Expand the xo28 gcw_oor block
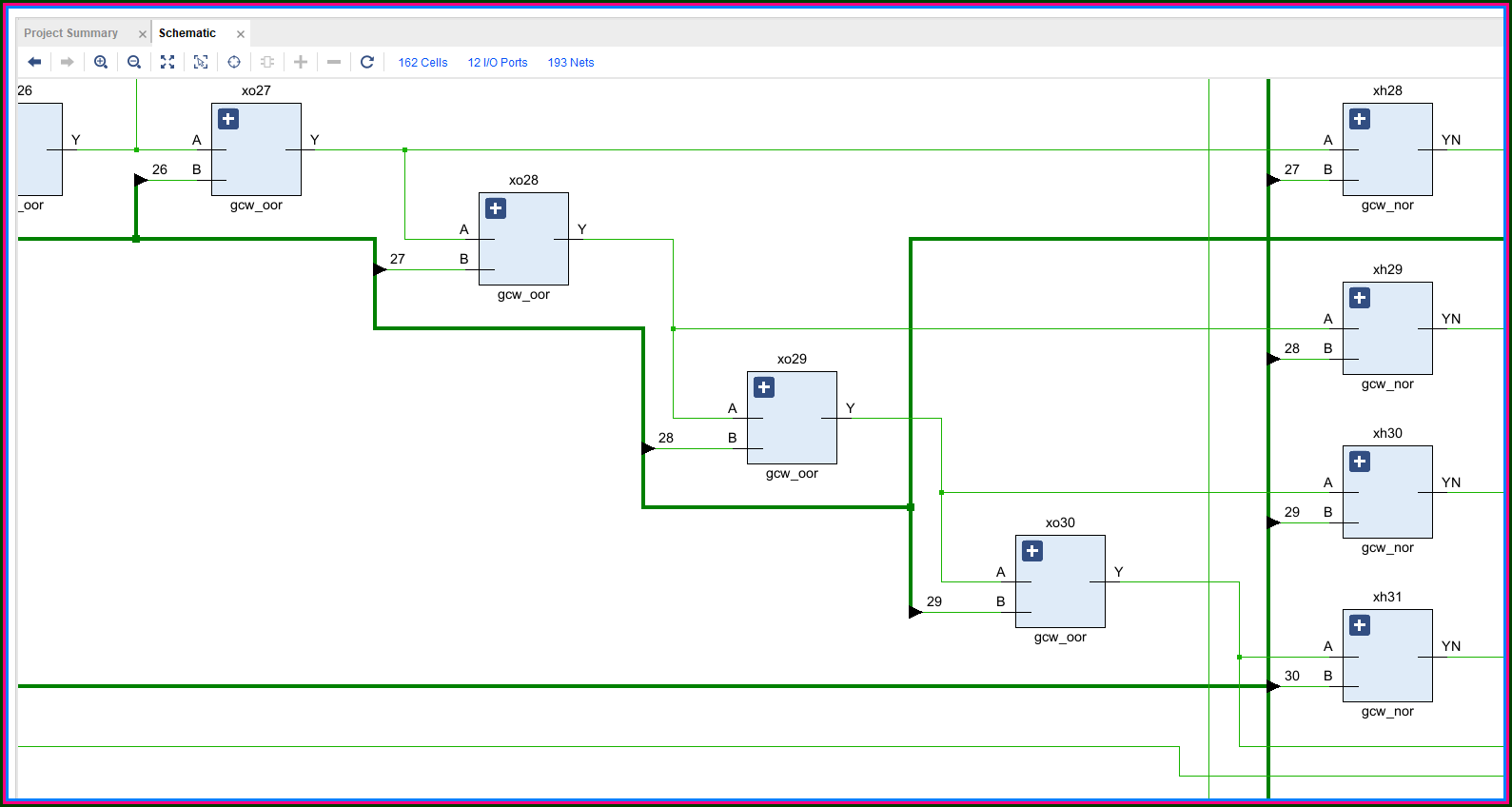 coord(496,208)
